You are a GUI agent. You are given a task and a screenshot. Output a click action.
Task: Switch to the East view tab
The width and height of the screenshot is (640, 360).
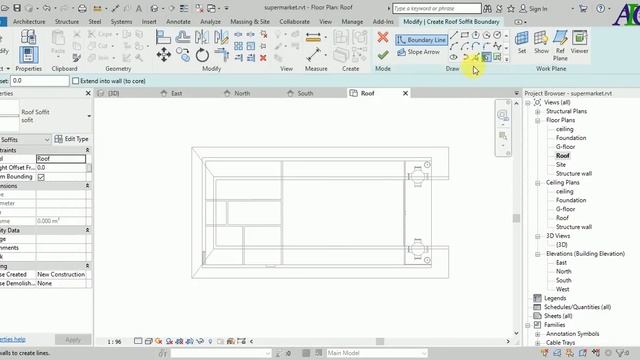(176, 93)
